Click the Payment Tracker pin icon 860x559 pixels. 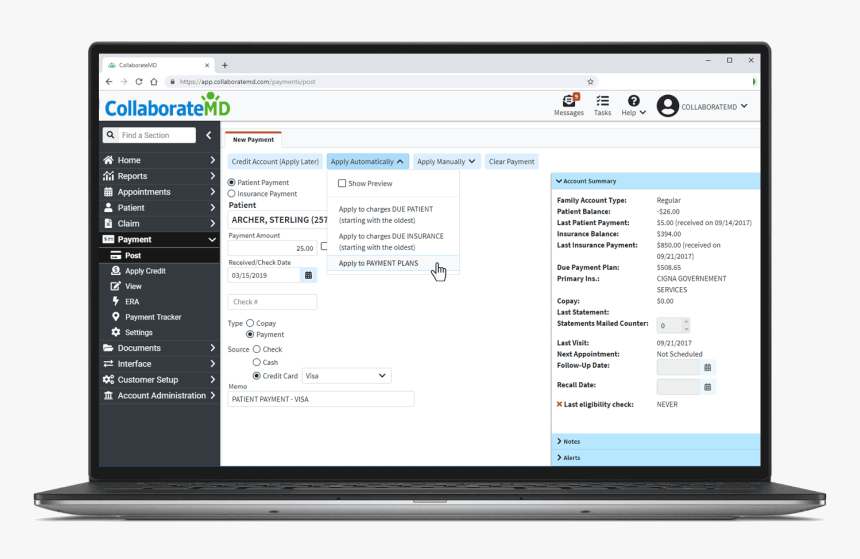click(x=116, y=317)
